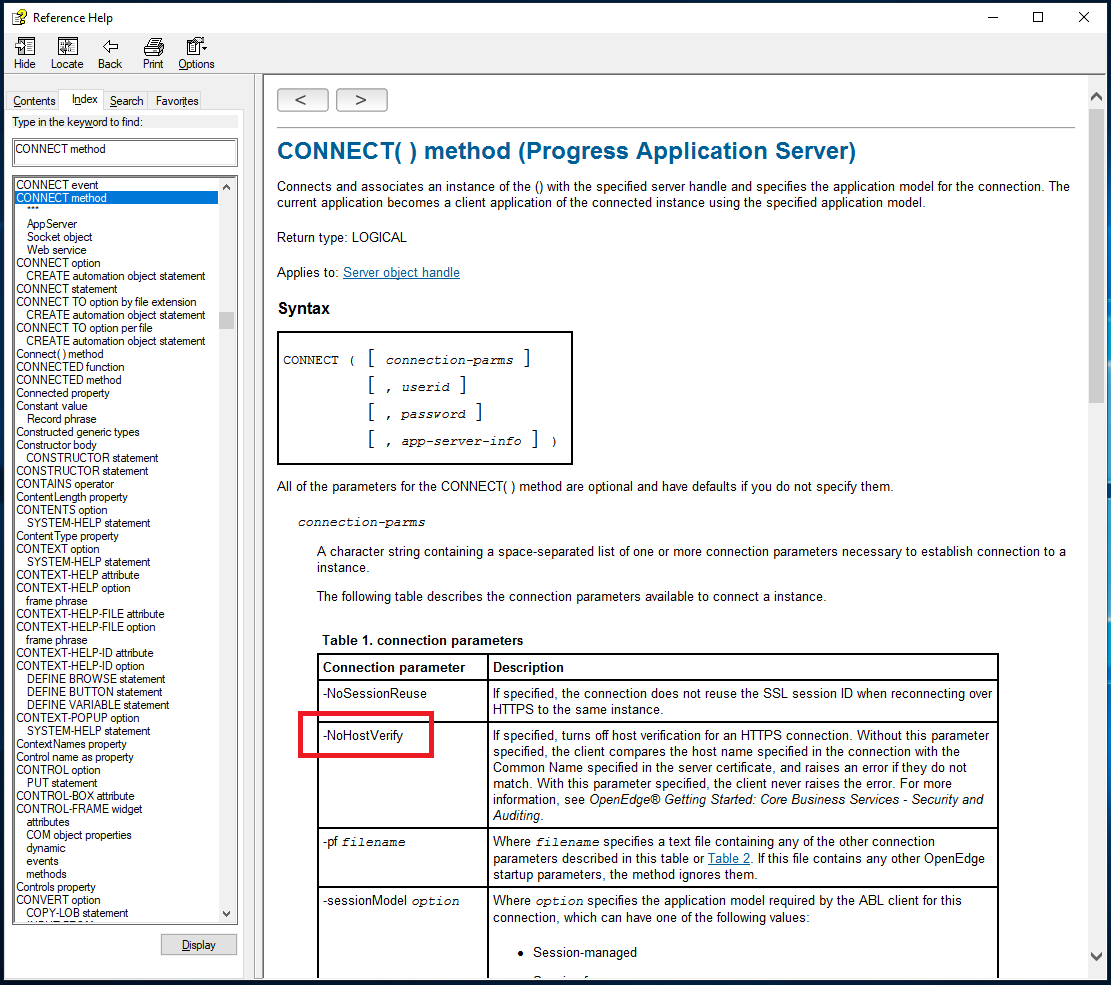
Task: Select 'CONTEXT-POPUP option' index entry
Action: (x=78, y=718)
